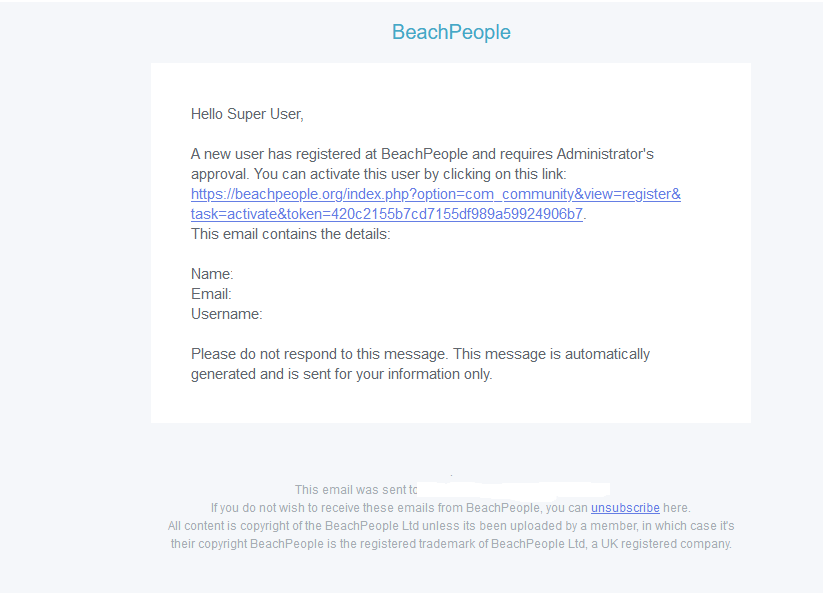Click the "Name:" detail label

click(x=212, y=274)
